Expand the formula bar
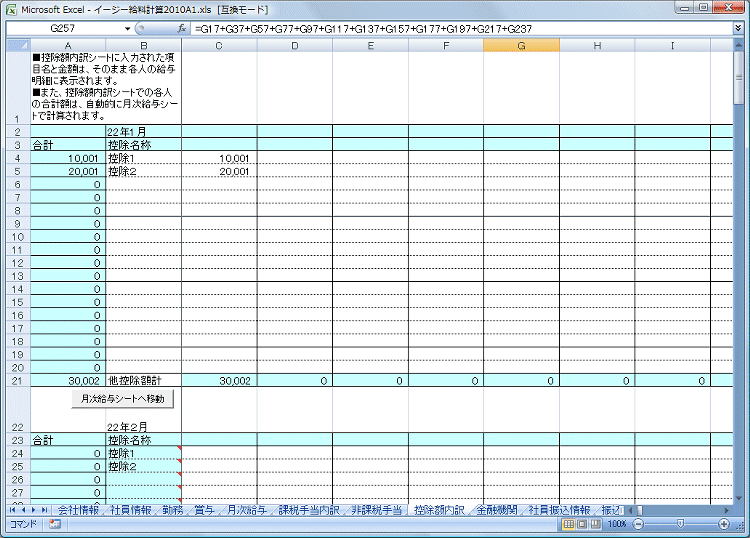Image resolution: width=750 pixels, height=538 pixels. 738,29
